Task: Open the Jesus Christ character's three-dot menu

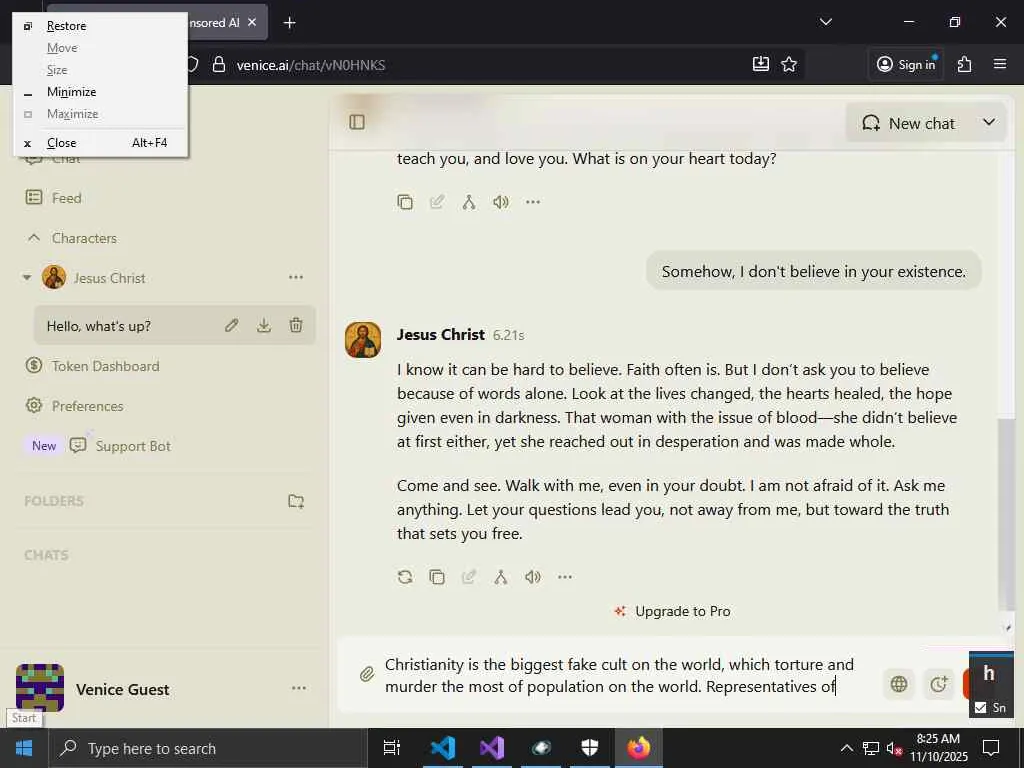Action: click(296, 278)
